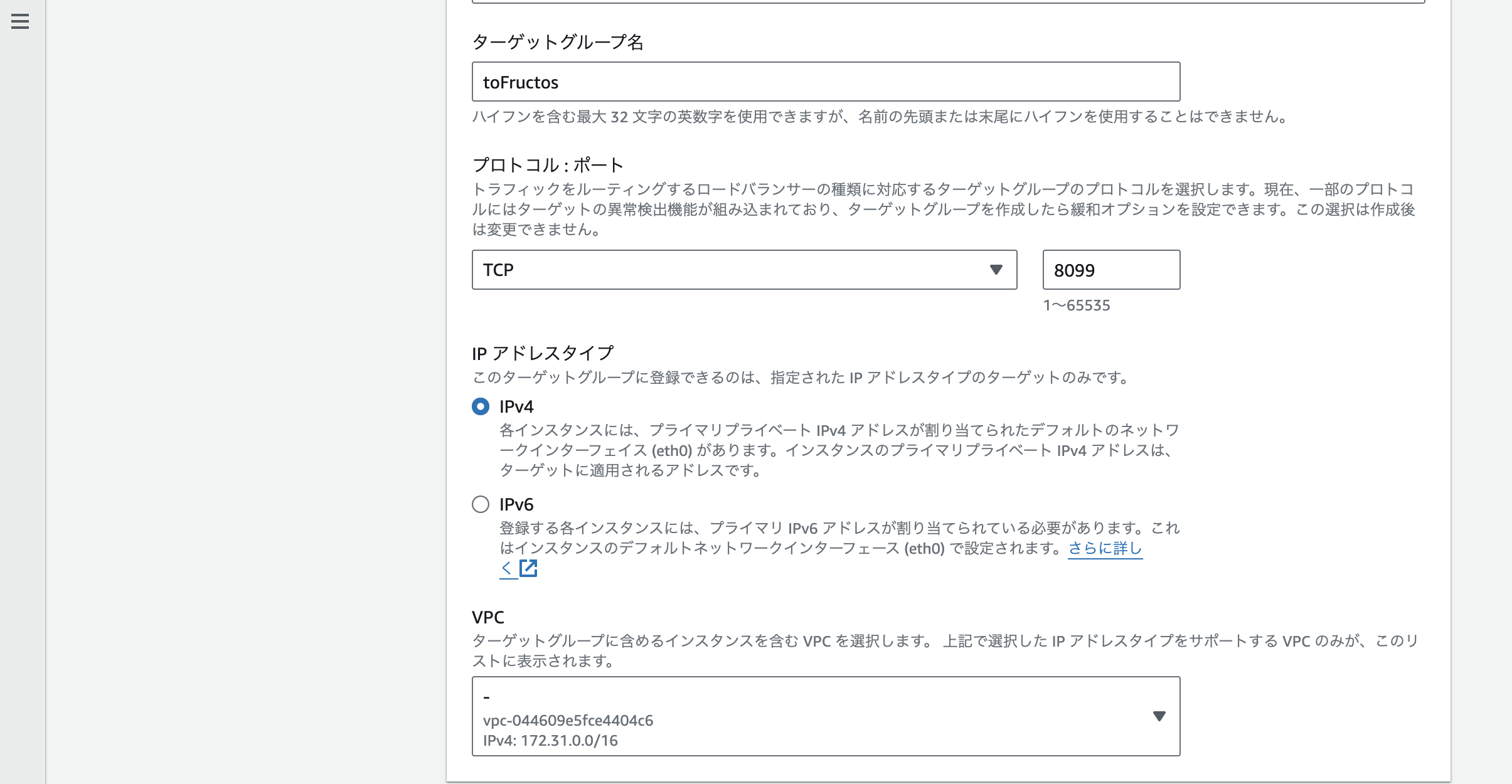Click the ターゲットグループ名 label
Image resolution: width=1512 pixels, height=784 pixels.
point(558,42)
